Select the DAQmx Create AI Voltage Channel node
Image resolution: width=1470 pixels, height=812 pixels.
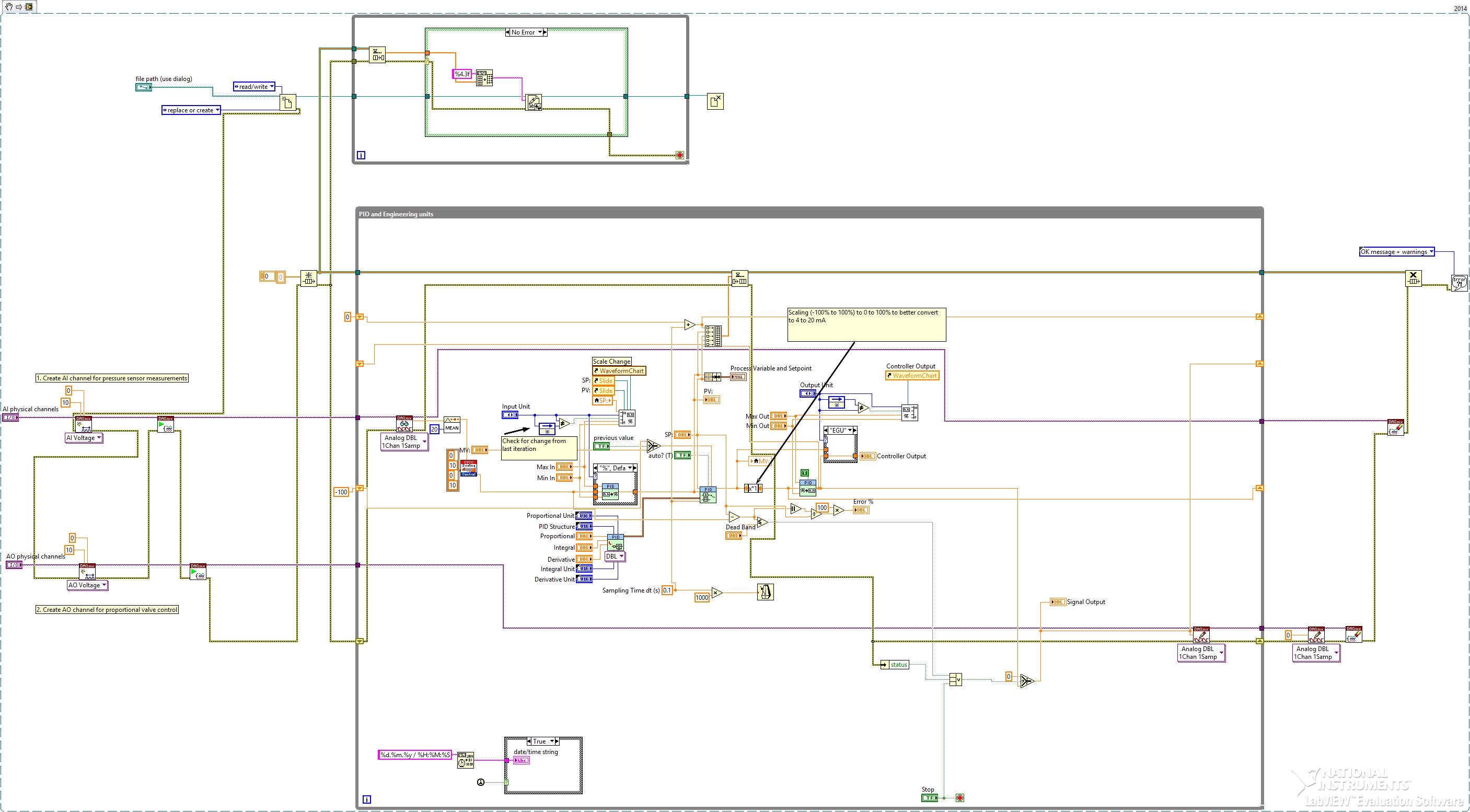84,424
